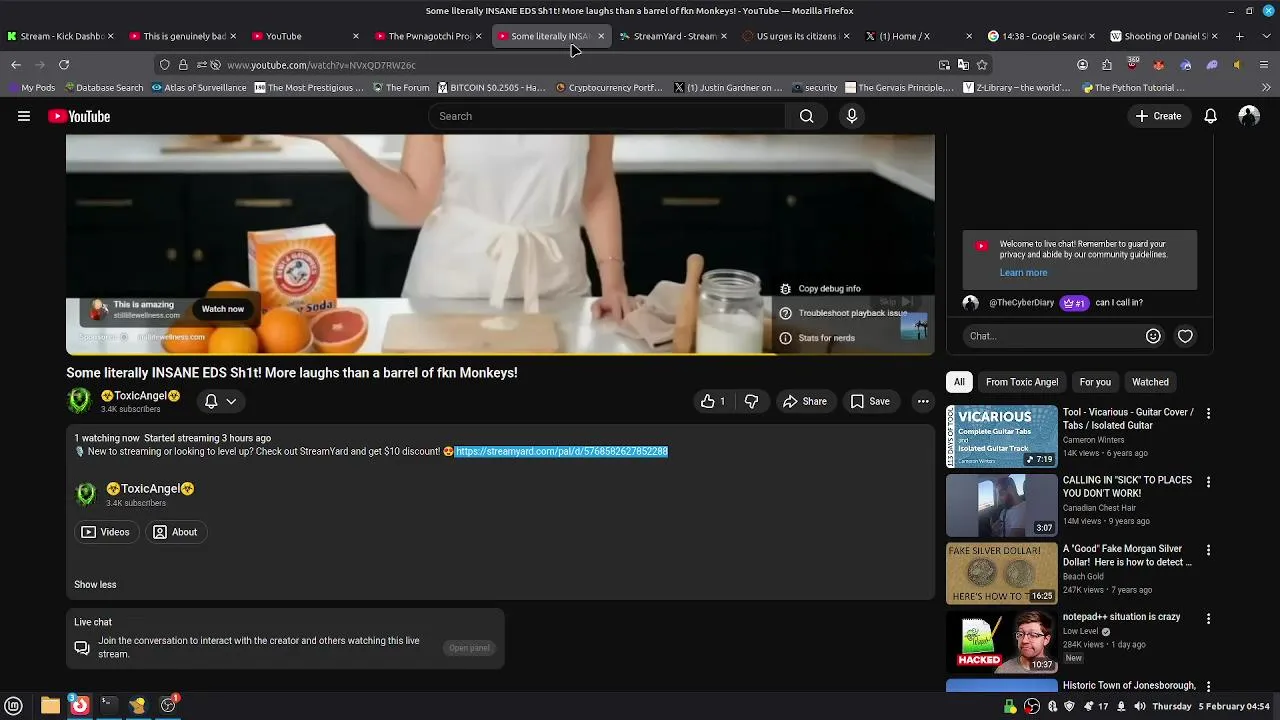Open the Firefox extensions puzzle icon

1107,65
